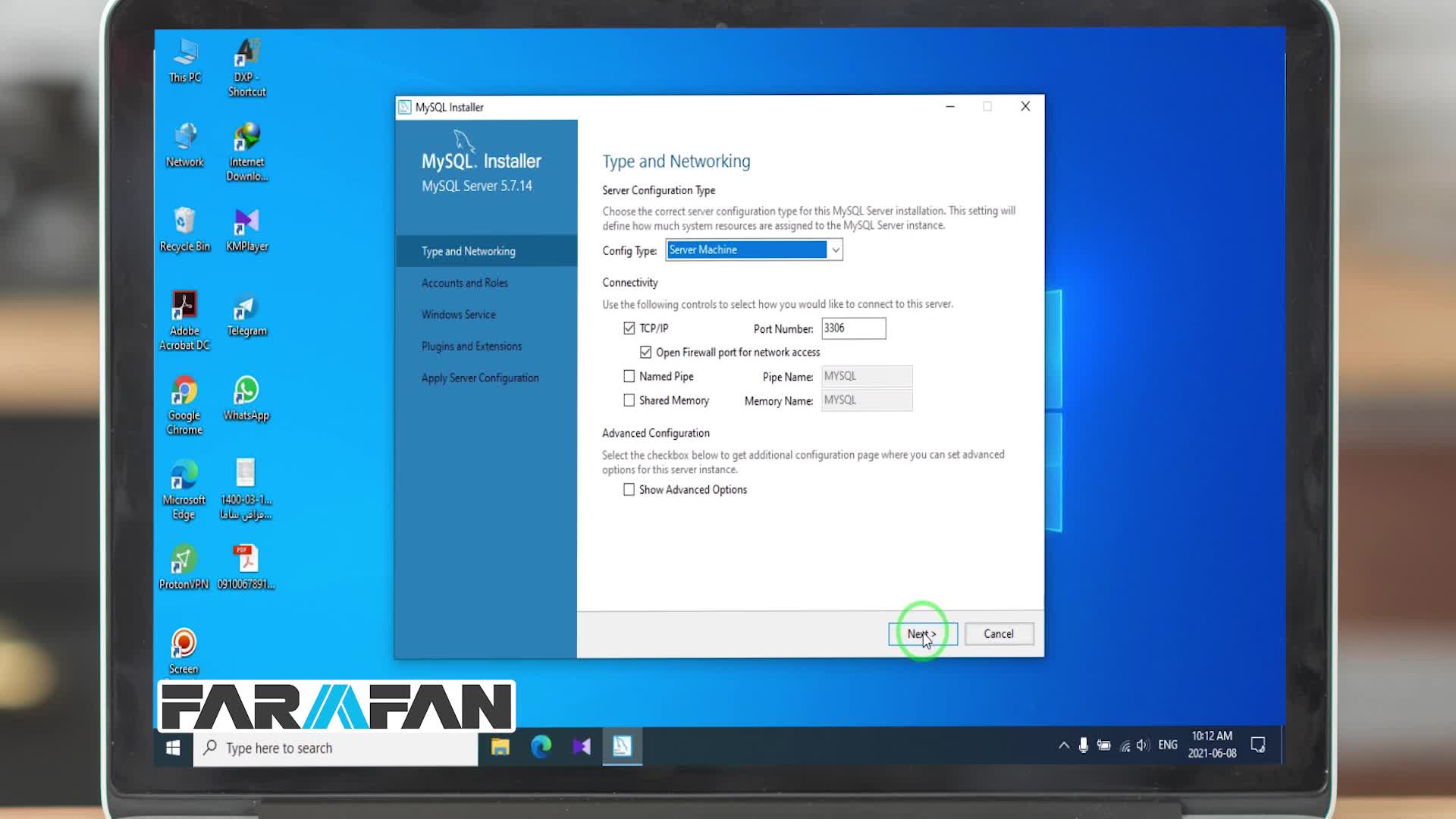Enable the Named Pipe checkbox
Viewport: 1456px width, 819px height.
[x=629, y=376]
